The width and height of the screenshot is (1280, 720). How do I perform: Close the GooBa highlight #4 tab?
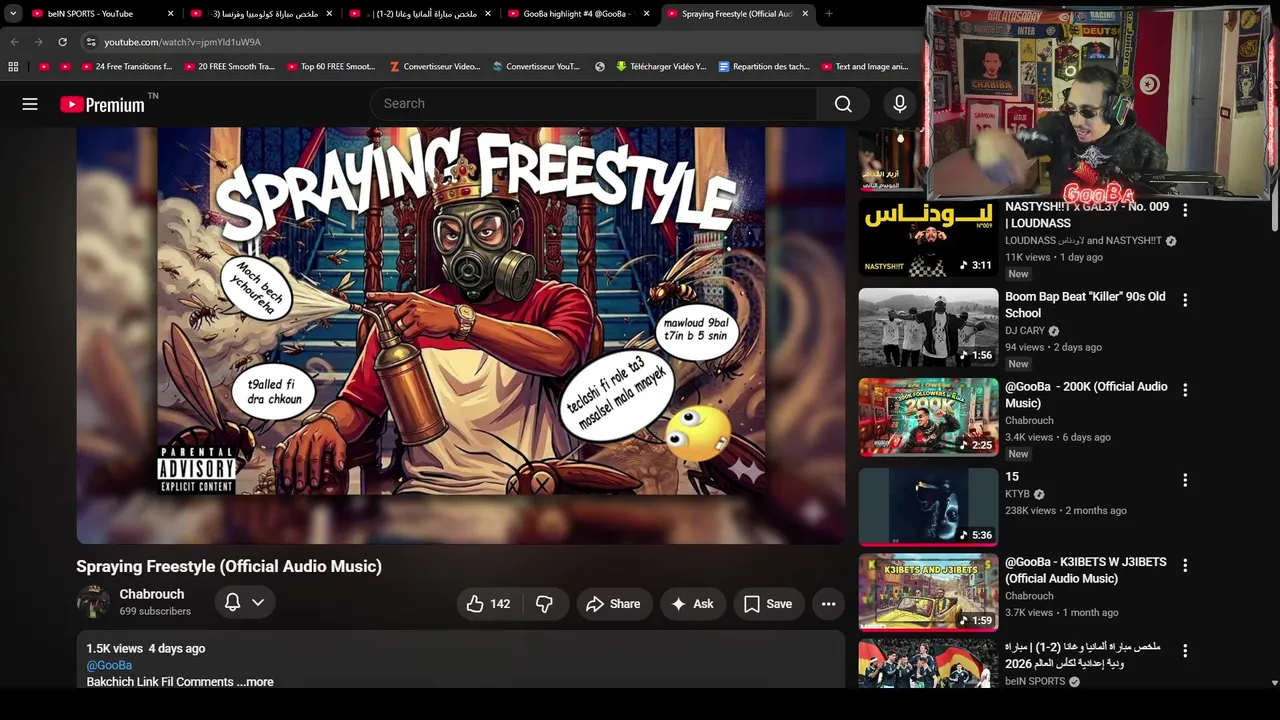click(646, 14)
